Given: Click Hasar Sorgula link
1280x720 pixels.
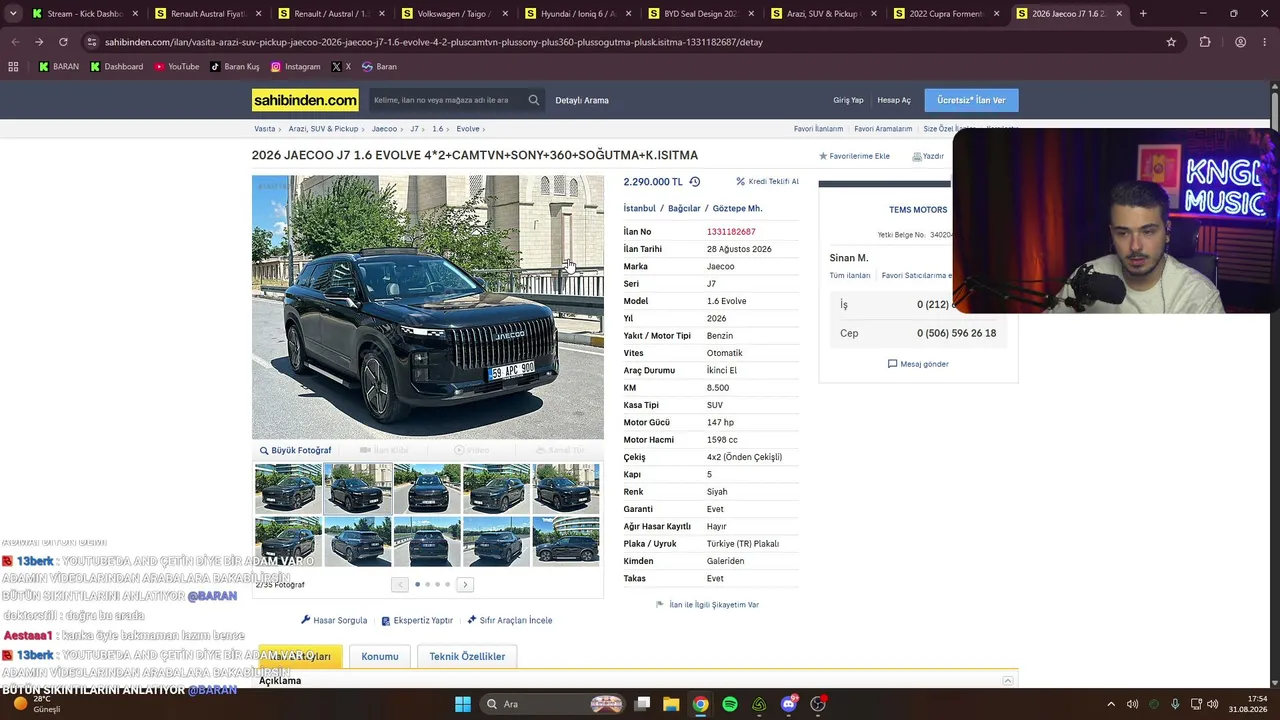Looking at the screenshot, I should (334, 621).
